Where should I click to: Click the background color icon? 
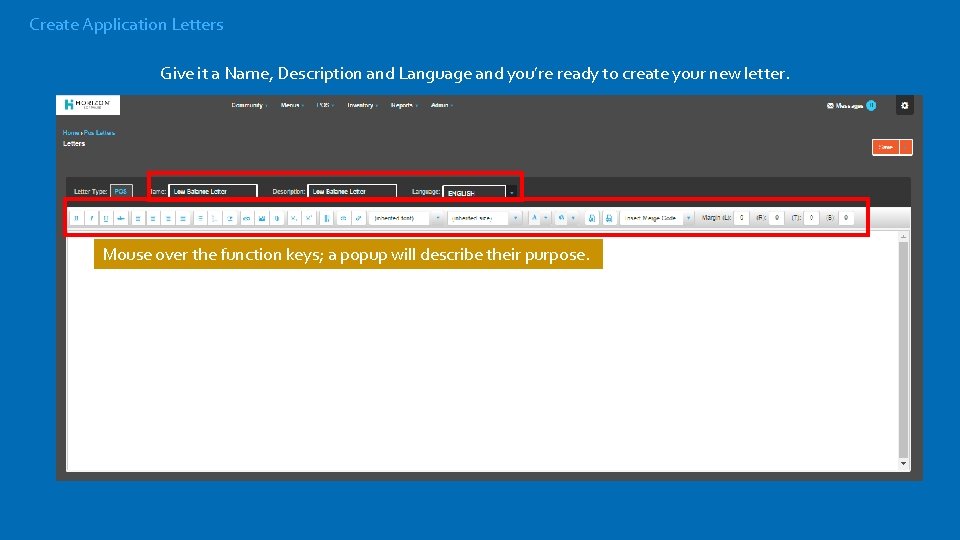click(561, 218)
